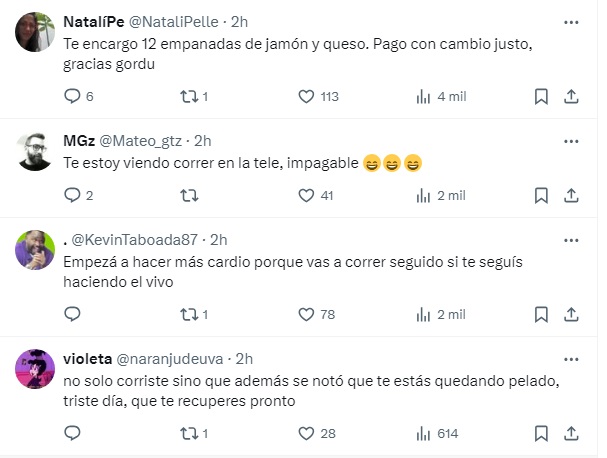Like the tweet by NataliPe

pyautogui.click(x=307, y=96)
